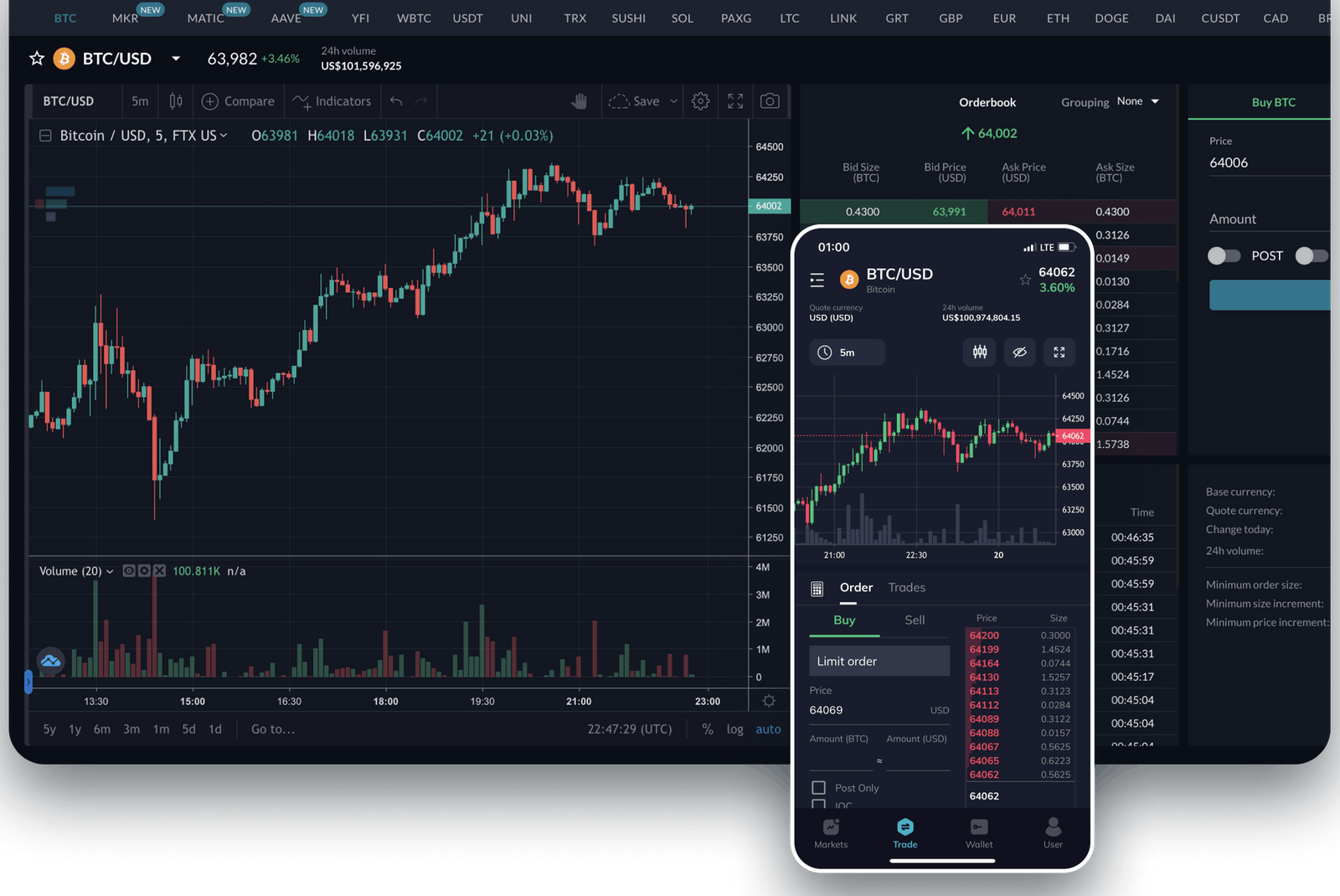Screen dimensions: 1340x896
Task: Select the Order tab on phone
Action: [856, 588]
